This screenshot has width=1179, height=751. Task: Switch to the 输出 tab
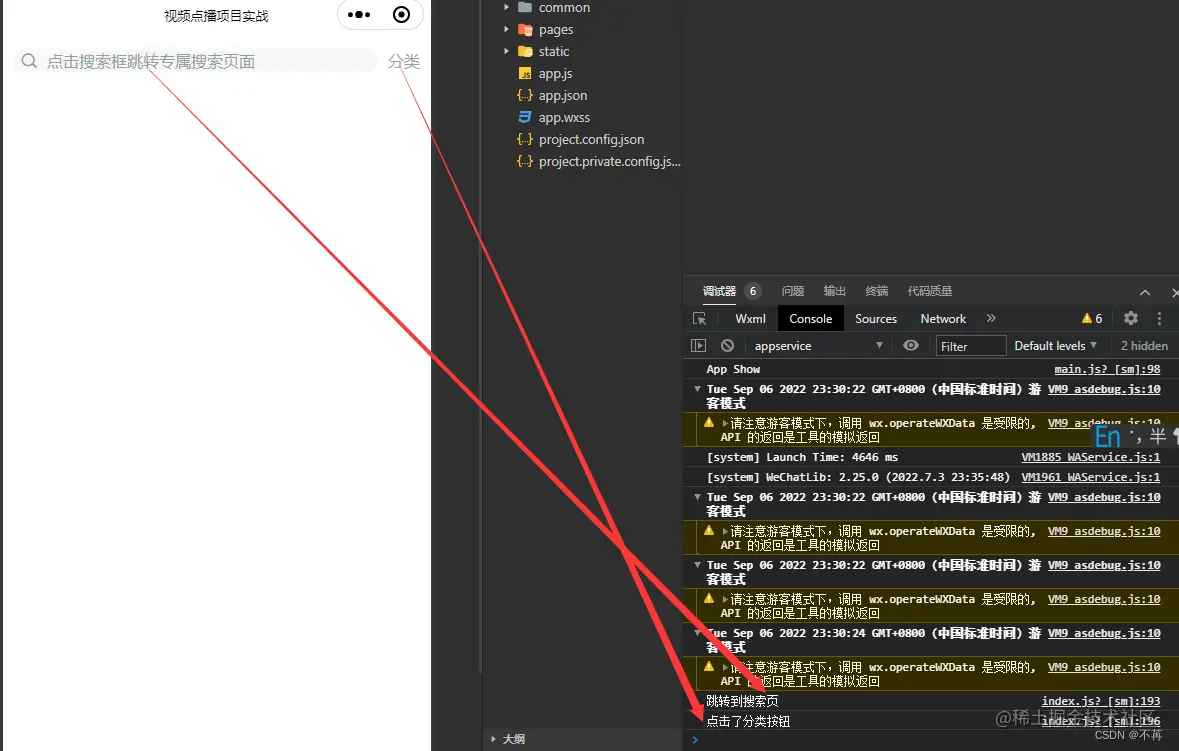835,291
